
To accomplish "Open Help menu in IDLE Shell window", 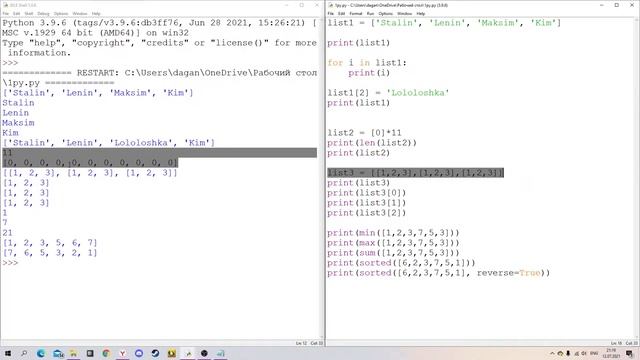I will [x=96, y=13].
